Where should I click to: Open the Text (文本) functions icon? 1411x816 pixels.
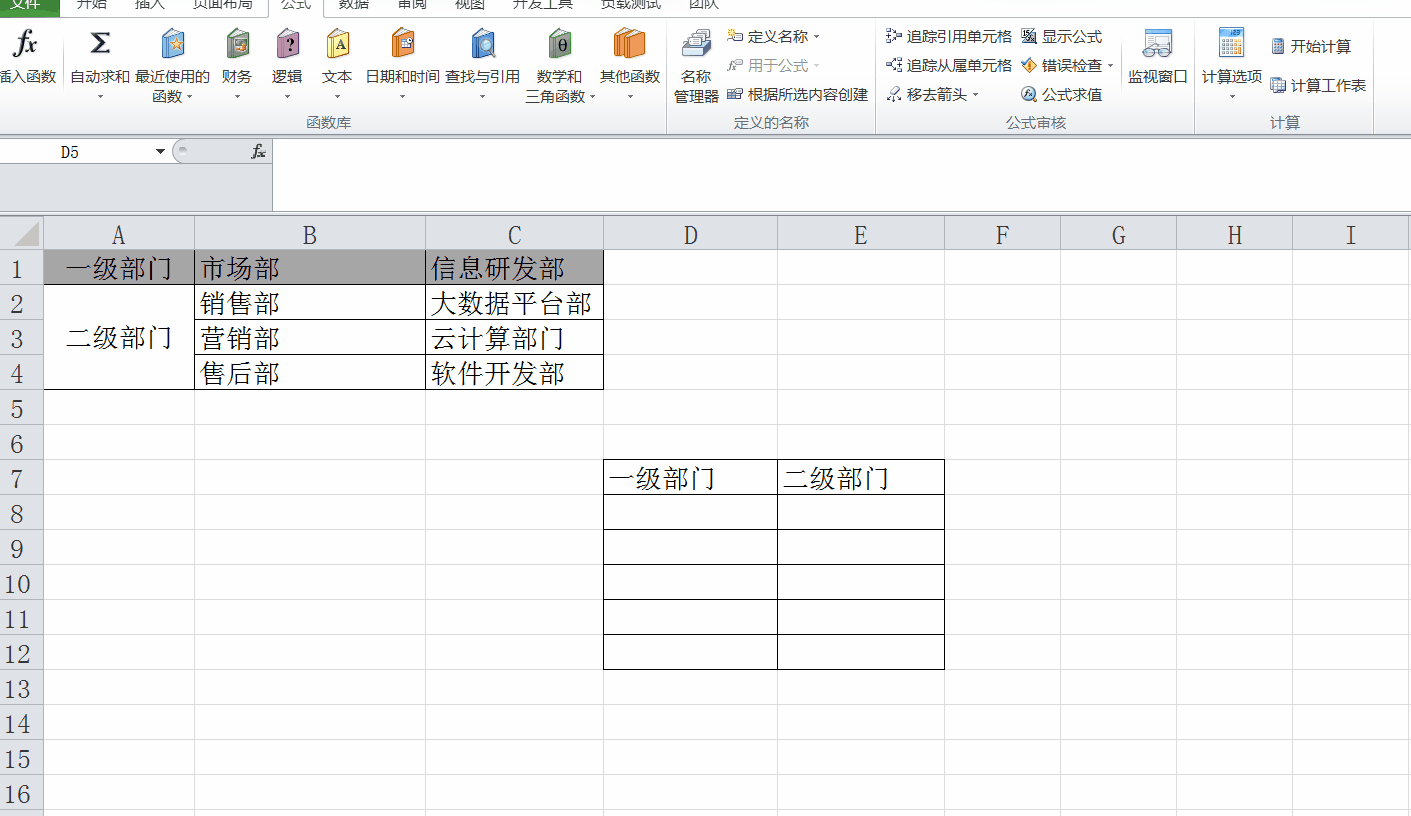pyautogui.click(x=337, y=44)
